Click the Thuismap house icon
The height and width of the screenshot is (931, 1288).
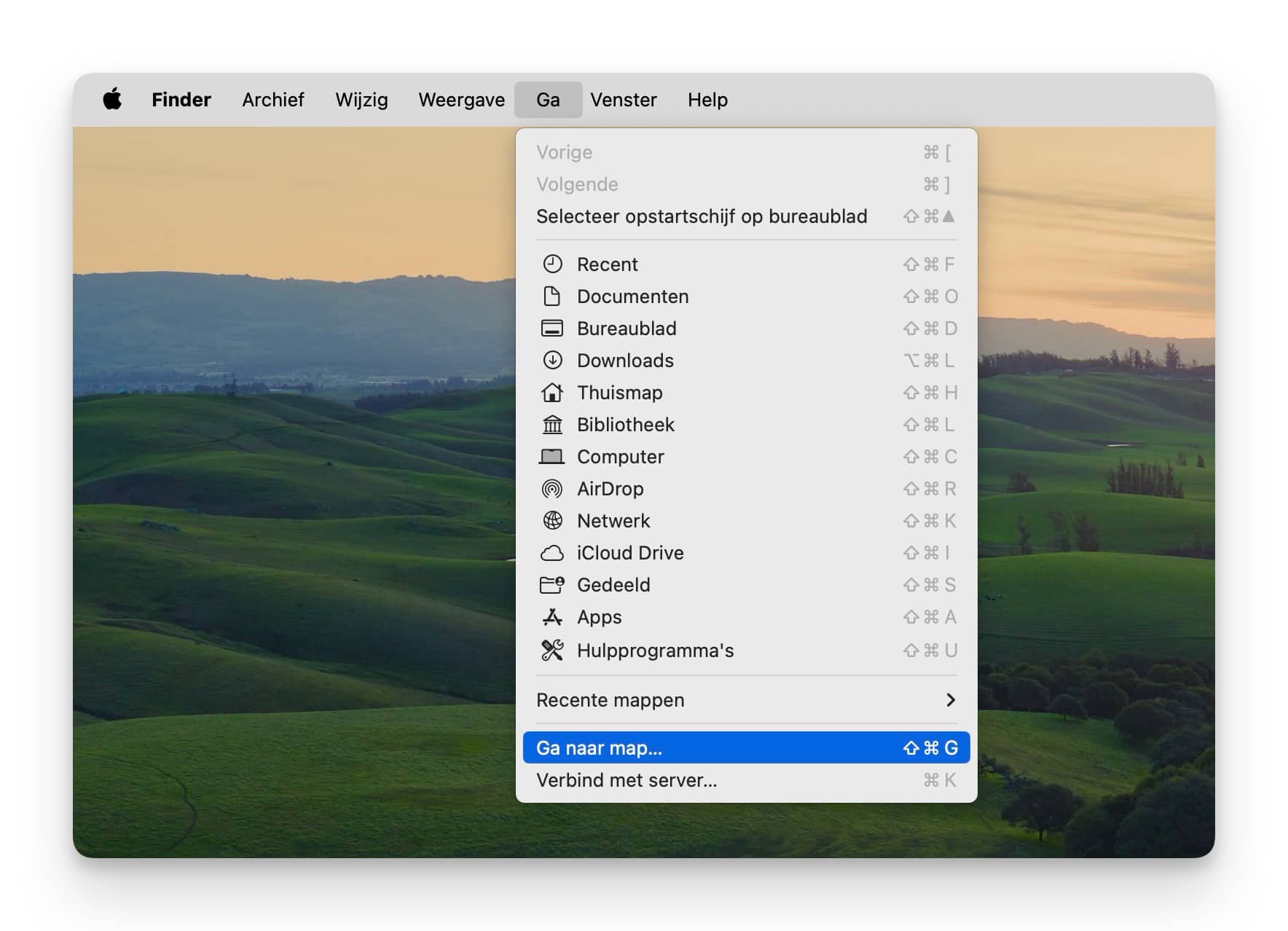tap(552, 392)
